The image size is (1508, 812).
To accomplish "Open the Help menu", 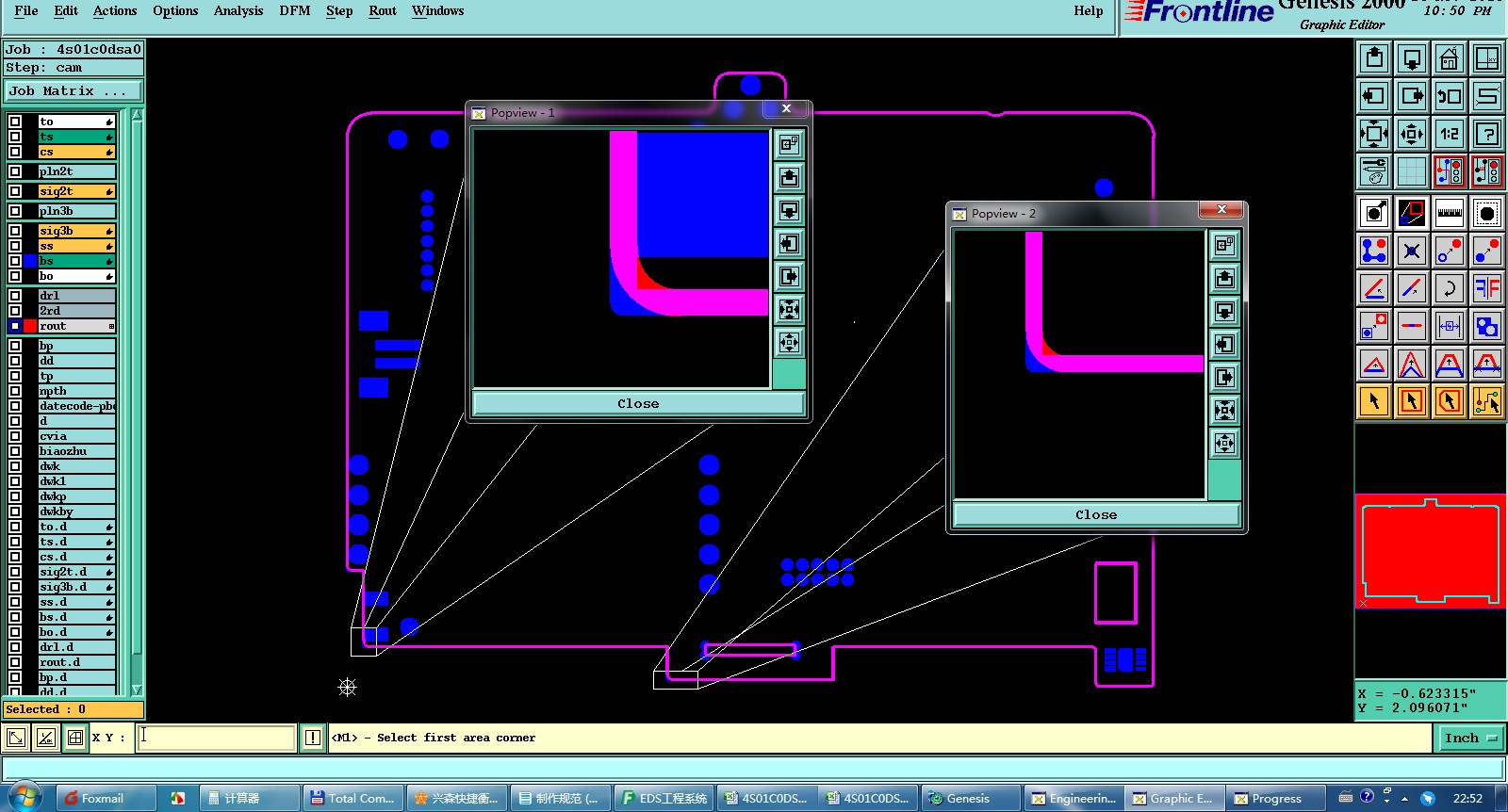I will [x=1089, y=10].
